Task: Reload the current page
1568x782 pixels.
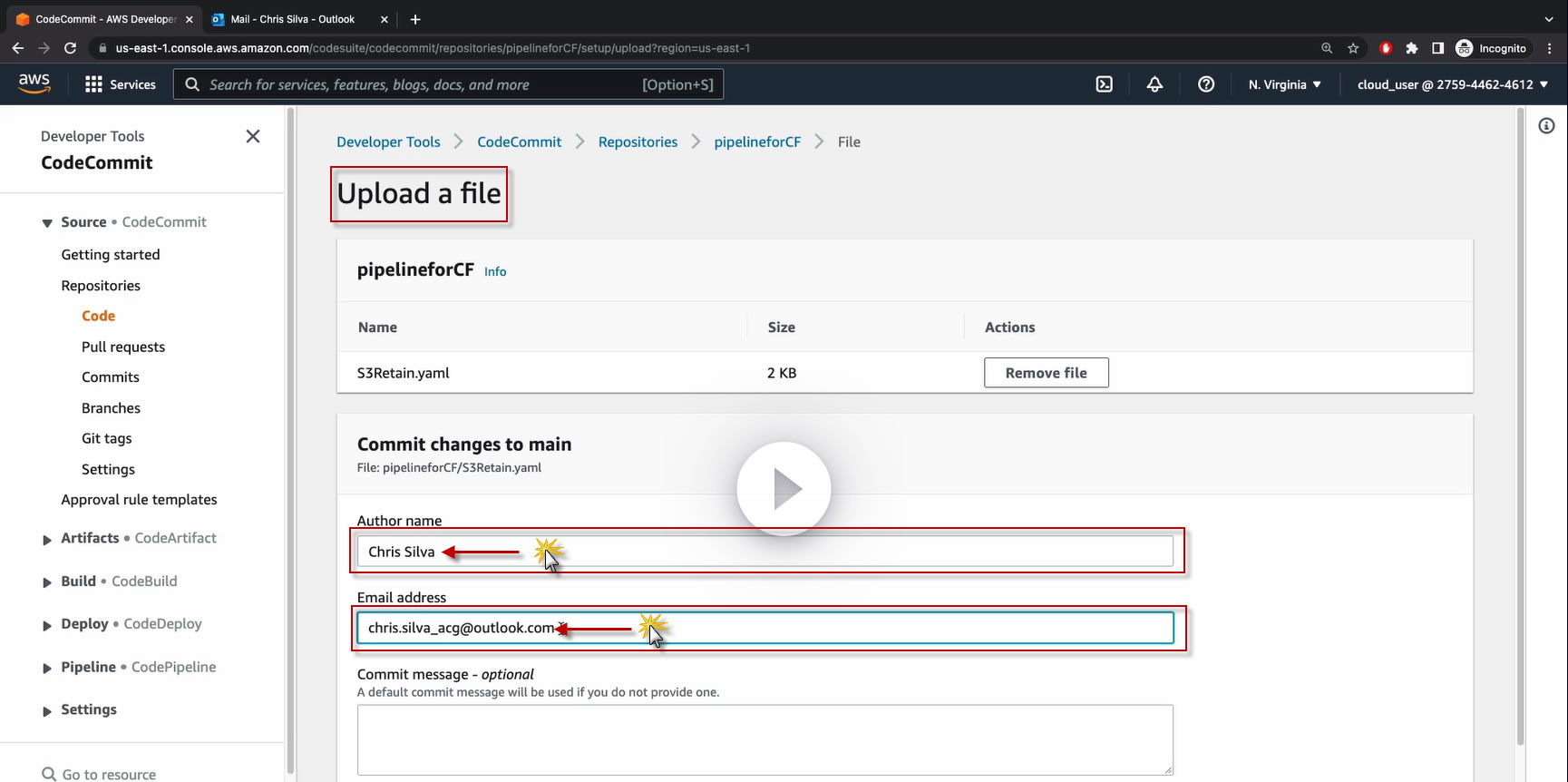Action: point(70,48)
